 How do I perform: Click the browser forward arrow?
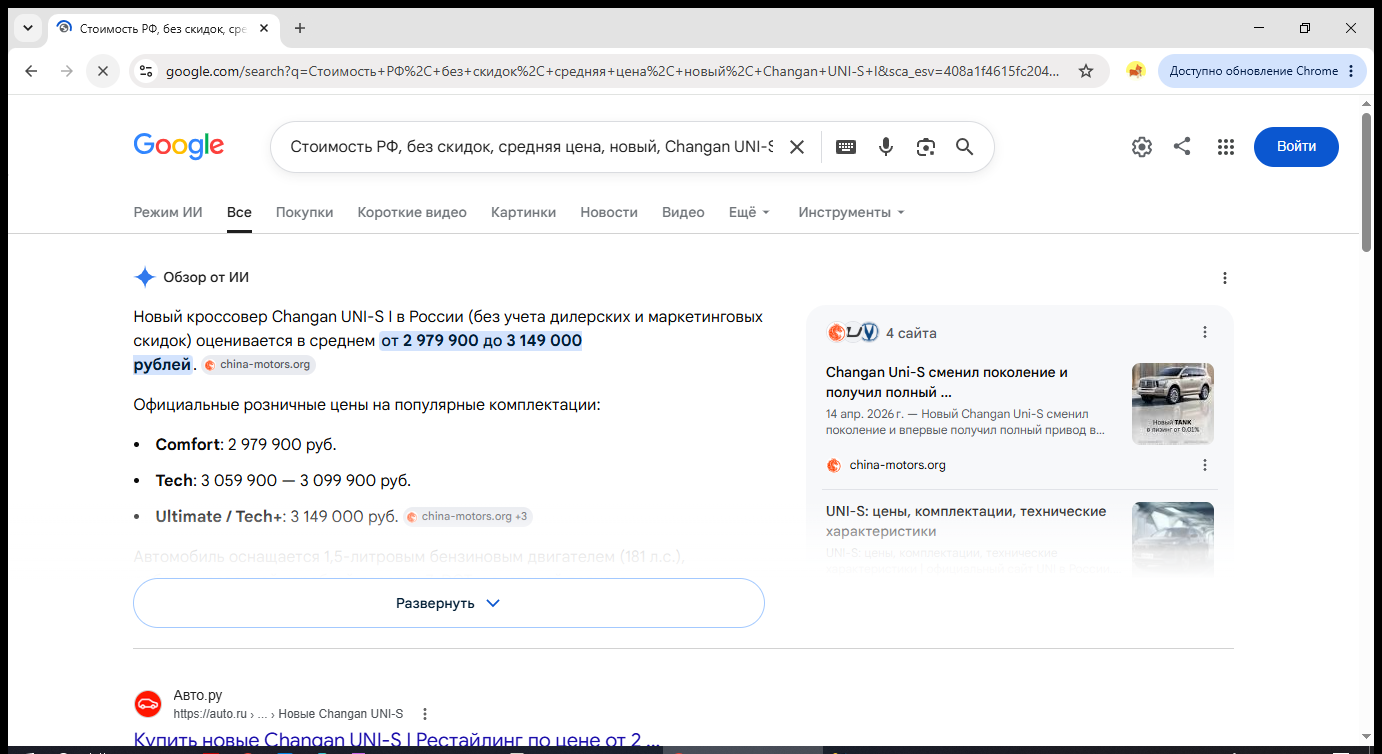[67, 71]
